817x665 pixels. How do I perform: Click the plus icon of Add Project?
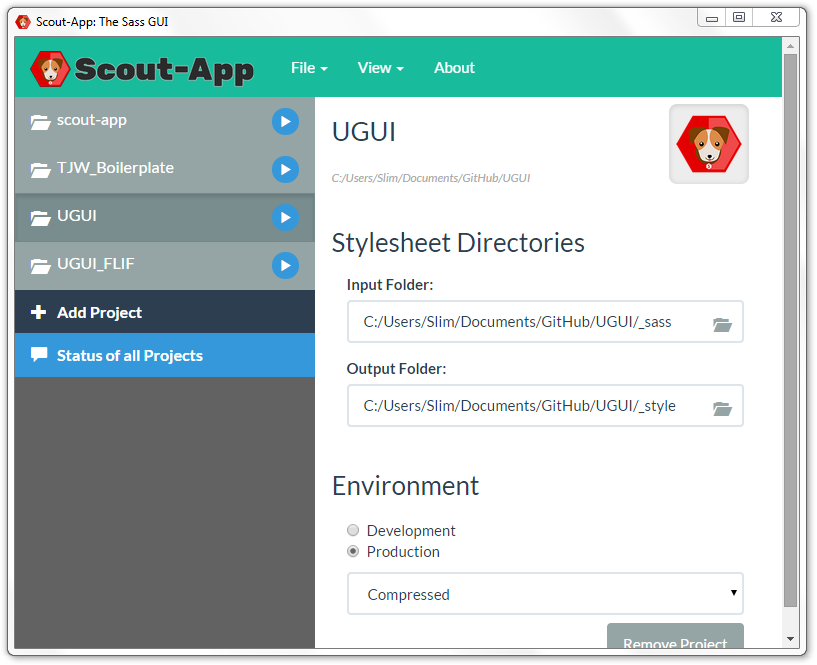click(39, 312)
